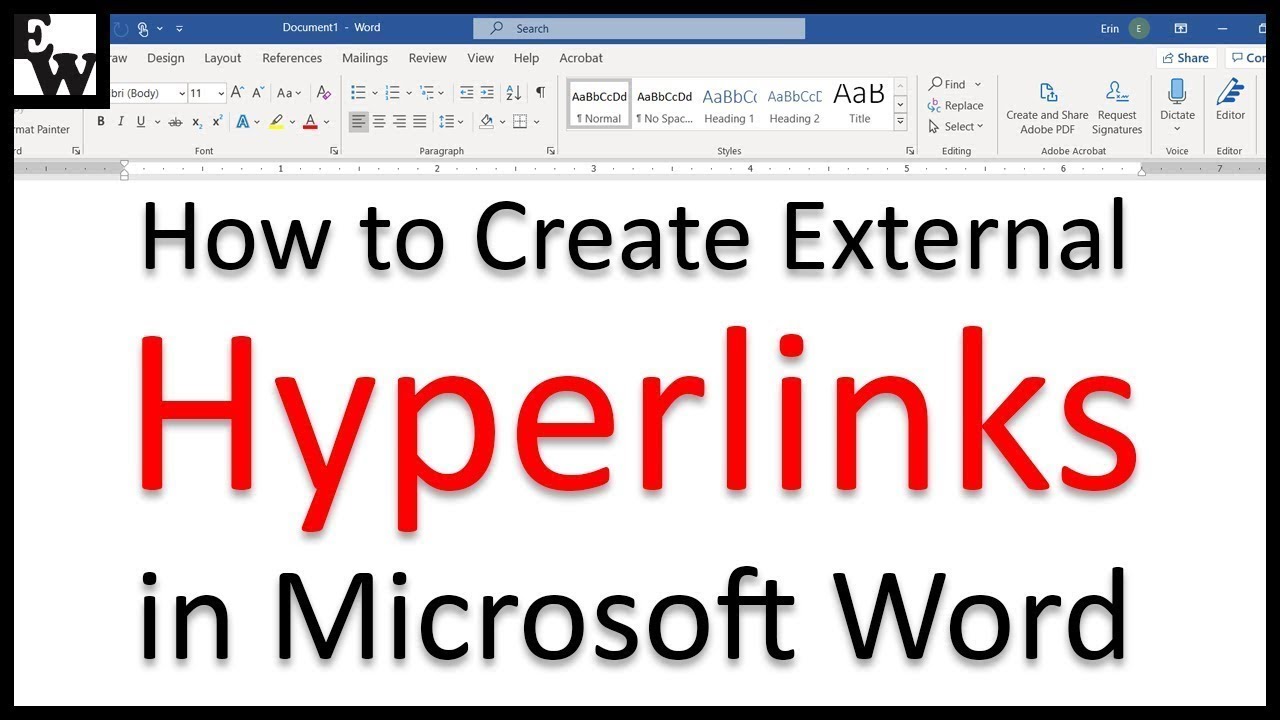Screen dimensions: 1280x720
Task: Open line spacing options
Action: [450, 122]
